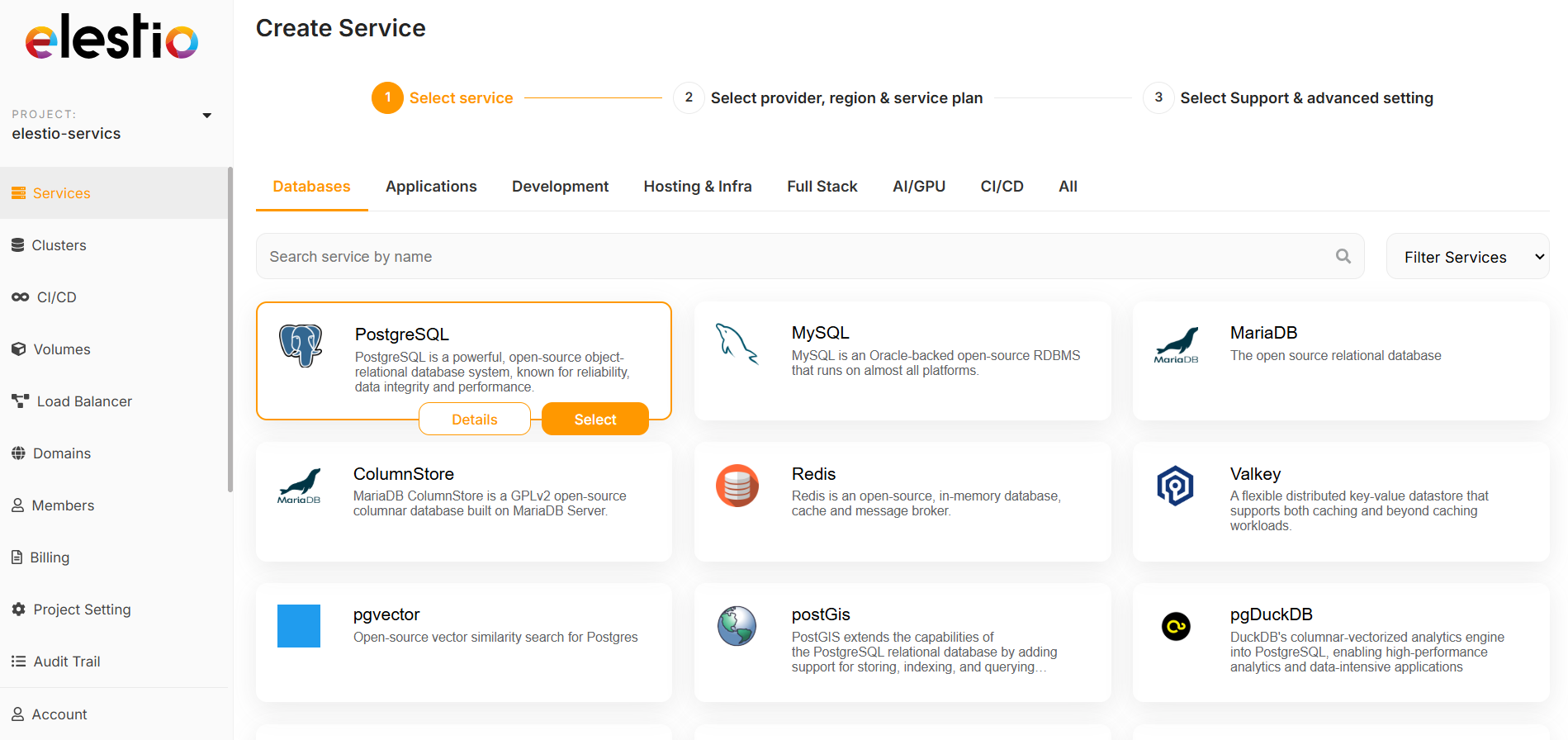Image resolution: width=1568 pixels, height=740 pixels.
Task: Click the MariaDB seal logo
Action: click(x=1176, y=345)
